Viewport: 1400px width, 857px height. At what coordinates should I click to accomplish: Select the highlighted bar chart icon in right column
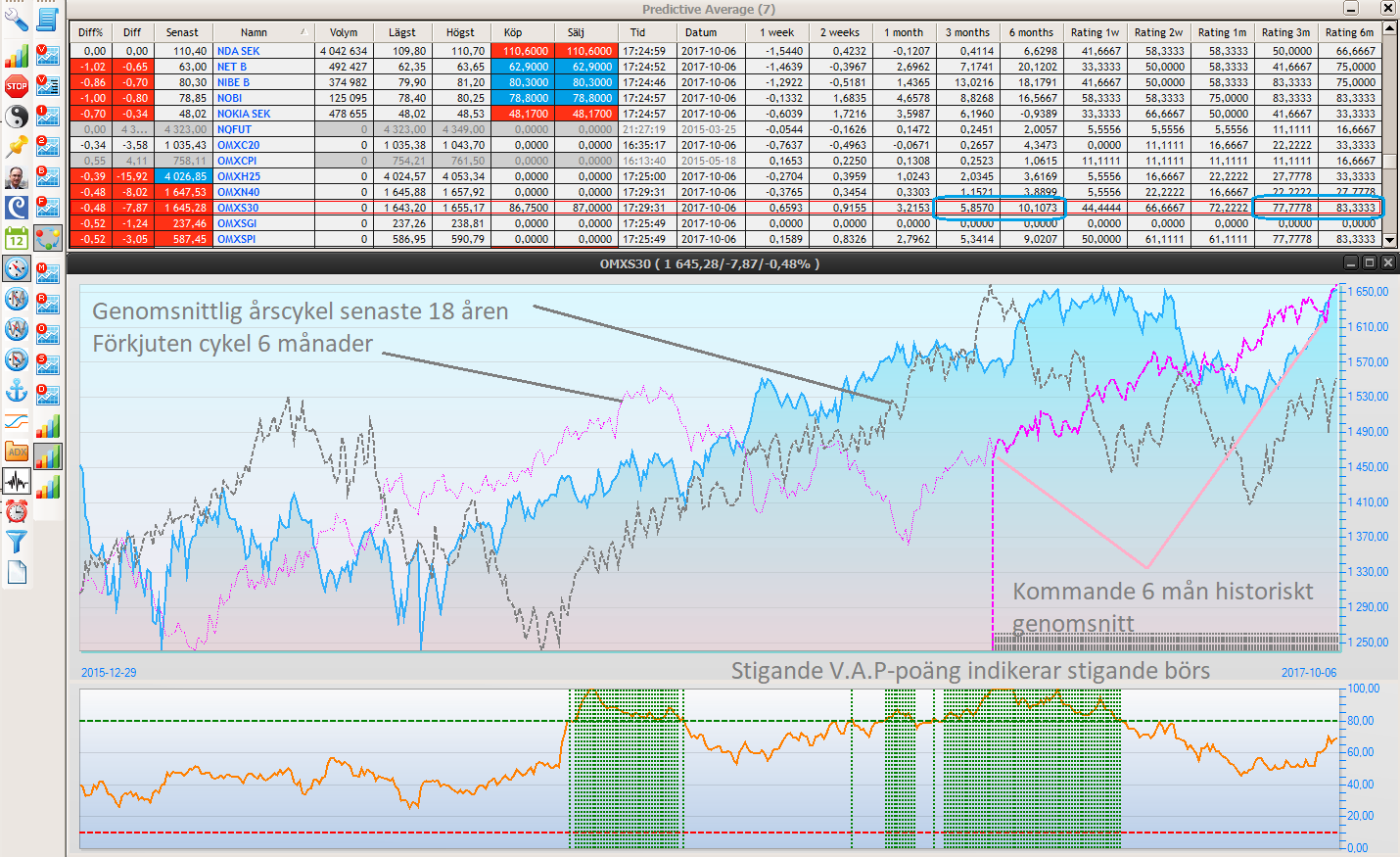pyautogui.click(x=47, y=455)
